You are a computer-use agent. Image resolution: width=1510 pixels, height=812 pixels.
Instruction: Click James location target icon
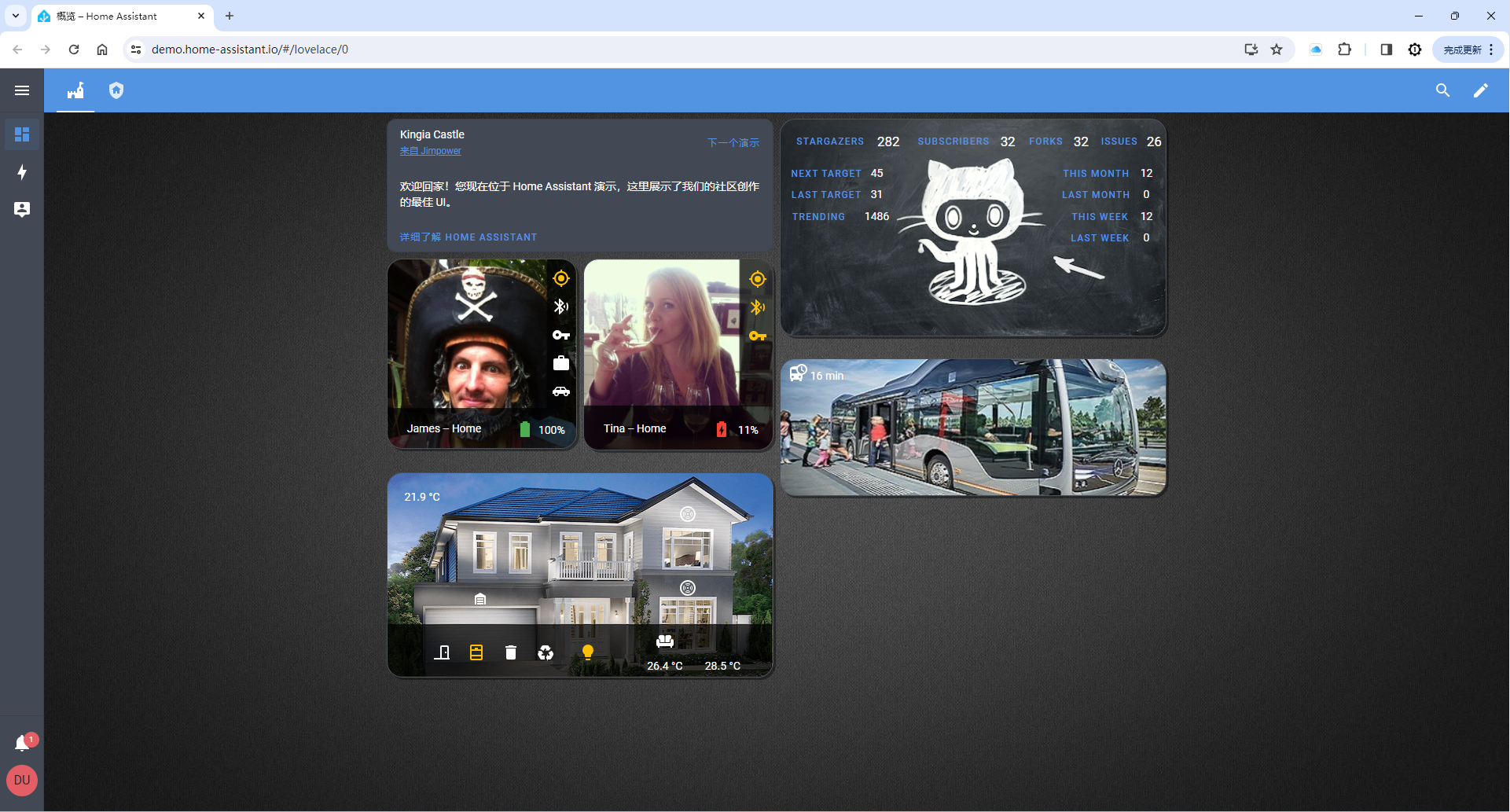(x=561, y=278)
